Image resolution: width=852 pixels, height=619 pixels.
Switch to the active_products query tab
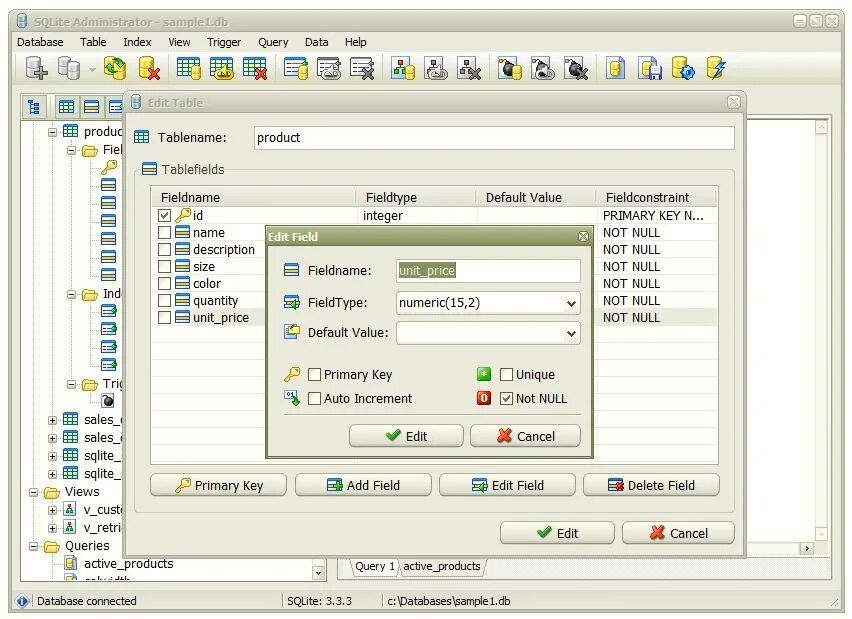pyautogui.click(x=441, y=566)
